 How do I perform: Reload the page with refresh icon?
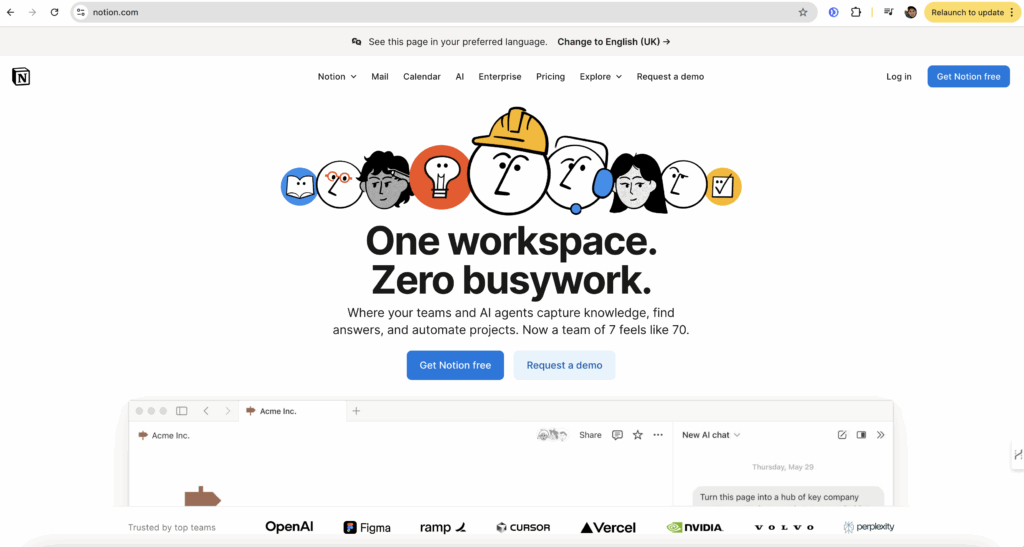[x=54, y=12]
